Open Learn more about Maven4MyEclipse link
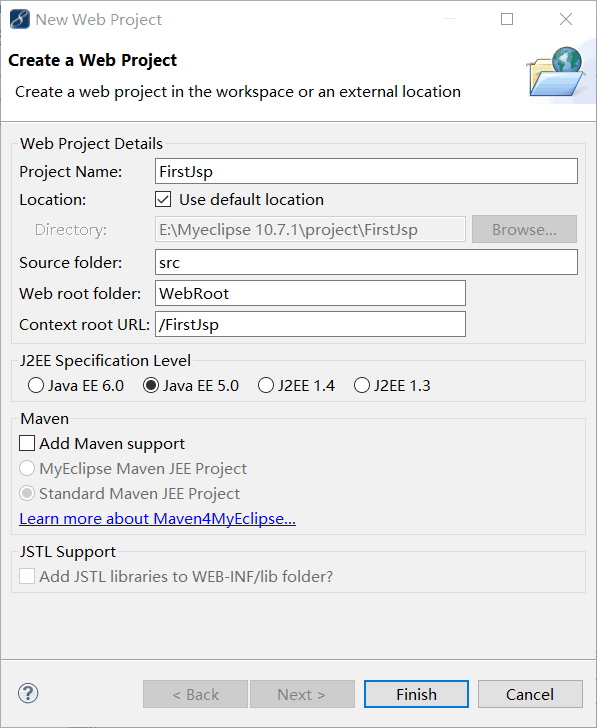The height and width of the screenshot is (728, 597). pos(157,519)
